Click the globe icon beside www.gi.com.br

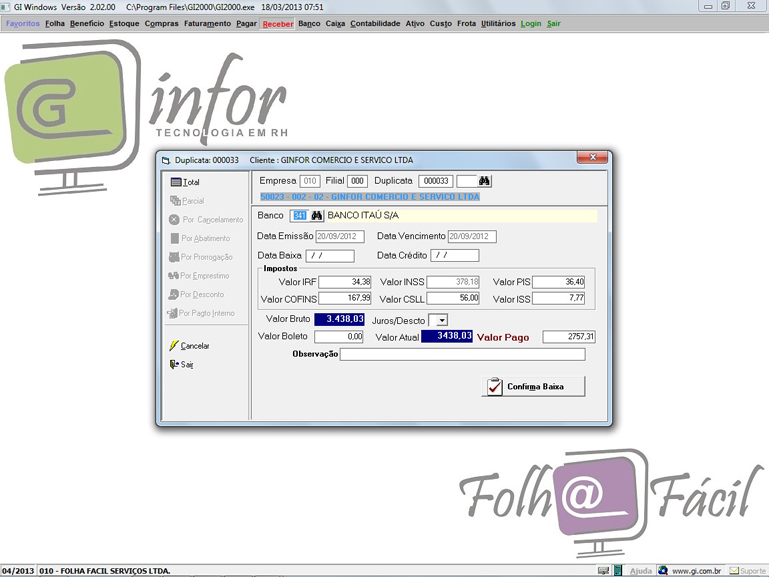point(663,571)
